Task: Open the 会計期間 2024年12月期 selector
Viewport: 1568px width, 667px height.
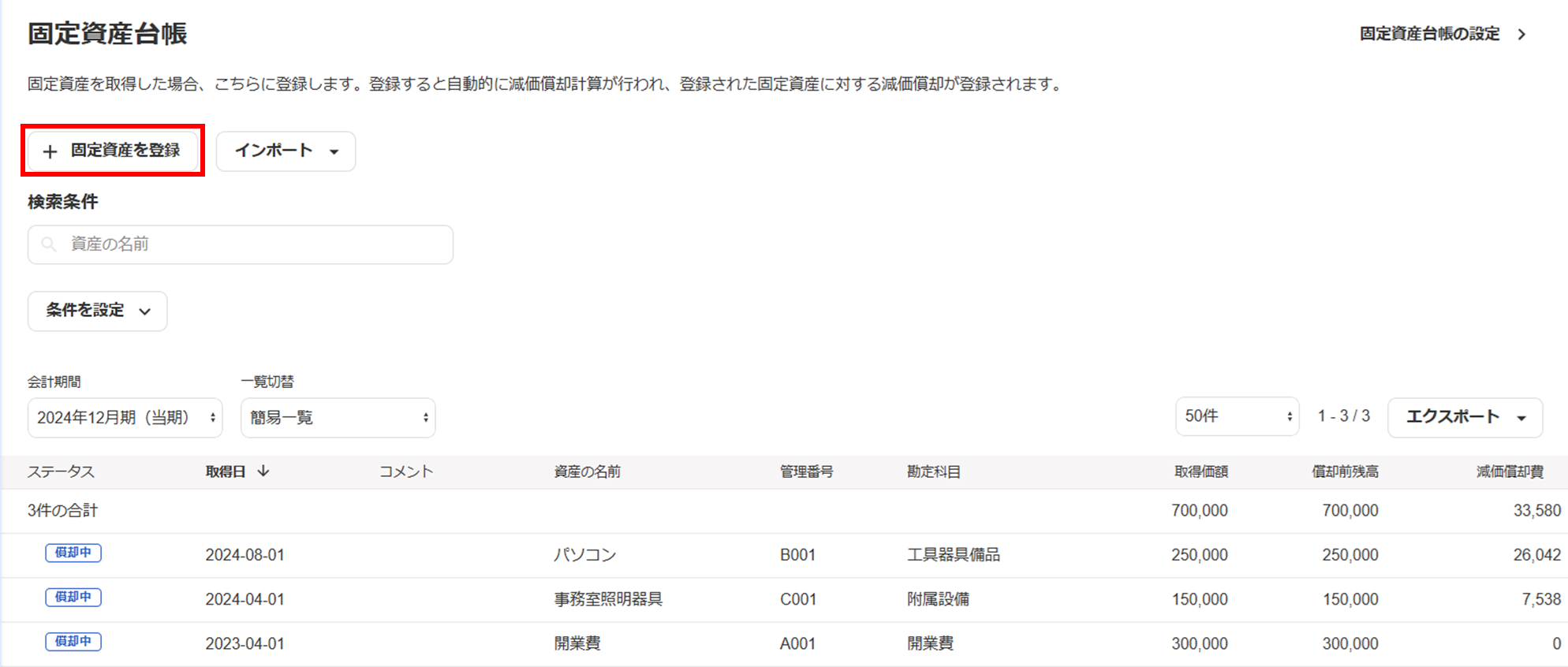Action: [125, 418]
